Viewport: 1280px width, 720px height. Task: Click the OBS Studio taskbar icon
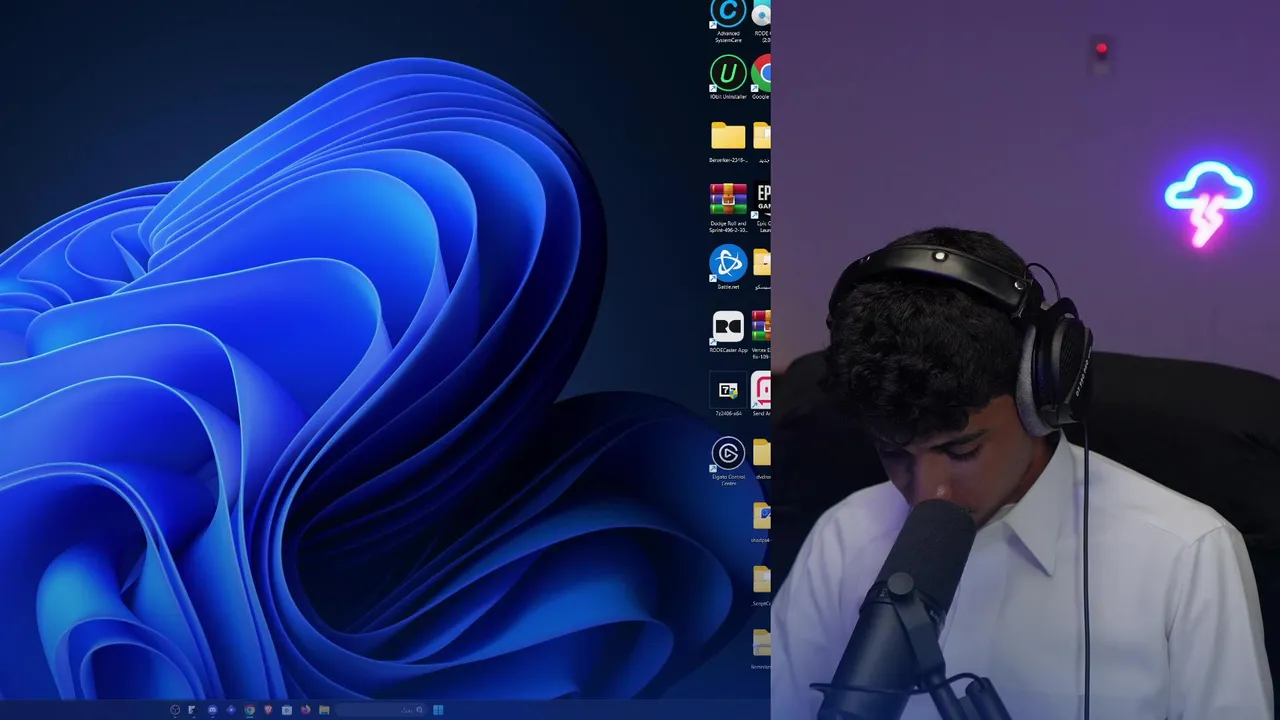tap(175, 710)
